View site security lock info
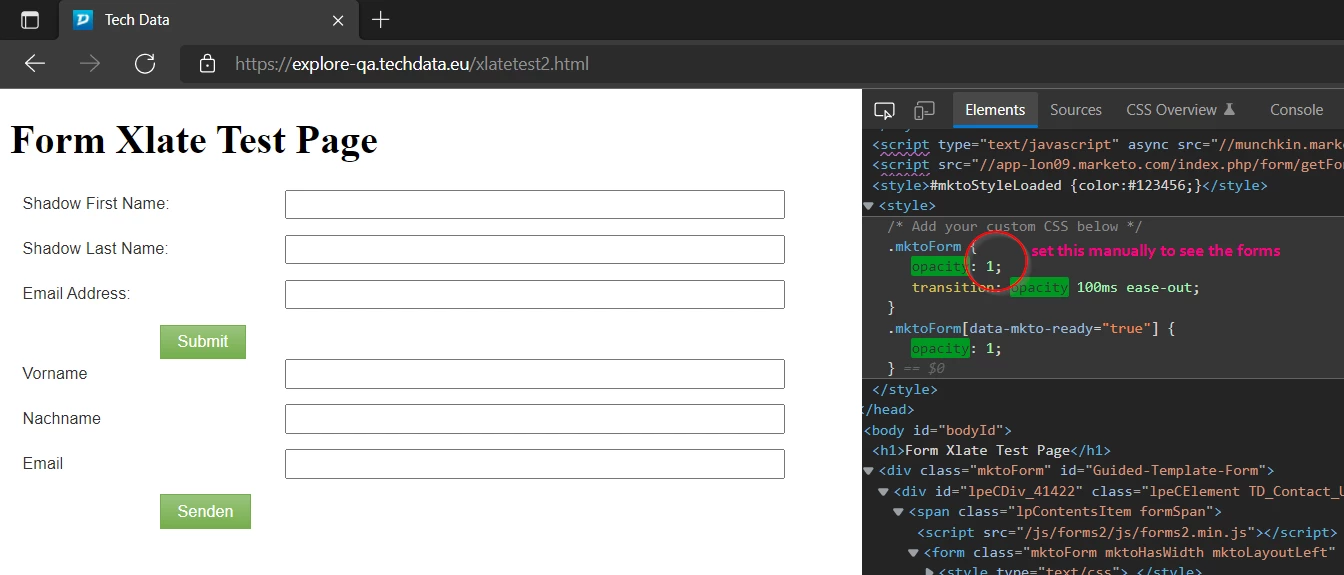The width and height of the screenshot is (1344, 575). coord(207,64)
